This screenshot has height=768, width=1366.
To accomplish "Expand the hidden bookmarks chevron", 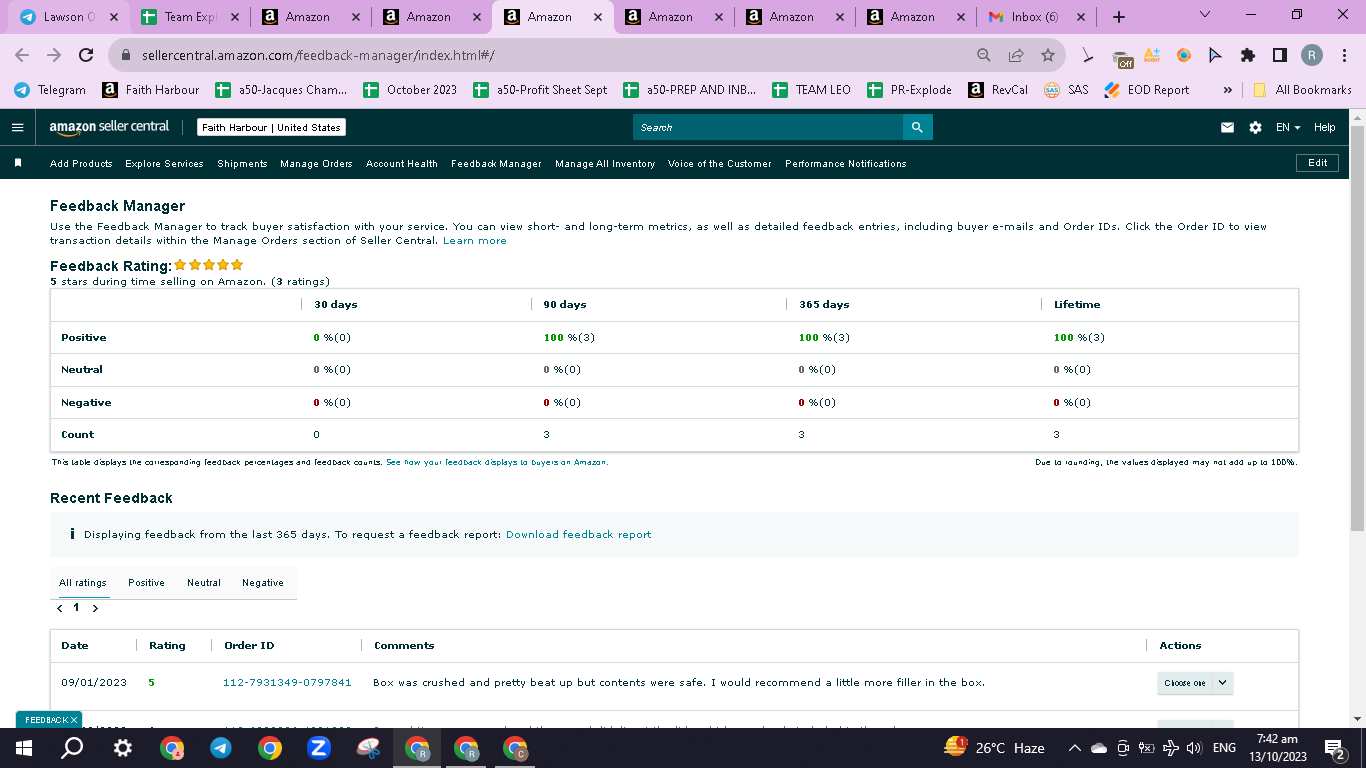I will pos(1227,90).
